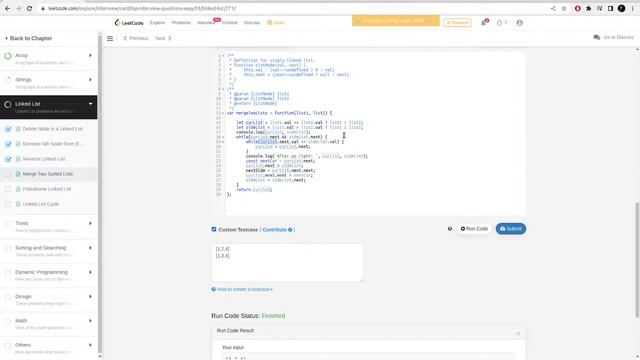Open the Store nav item
640x360 pixels.
pyautogui.click(x=276, y=23)
